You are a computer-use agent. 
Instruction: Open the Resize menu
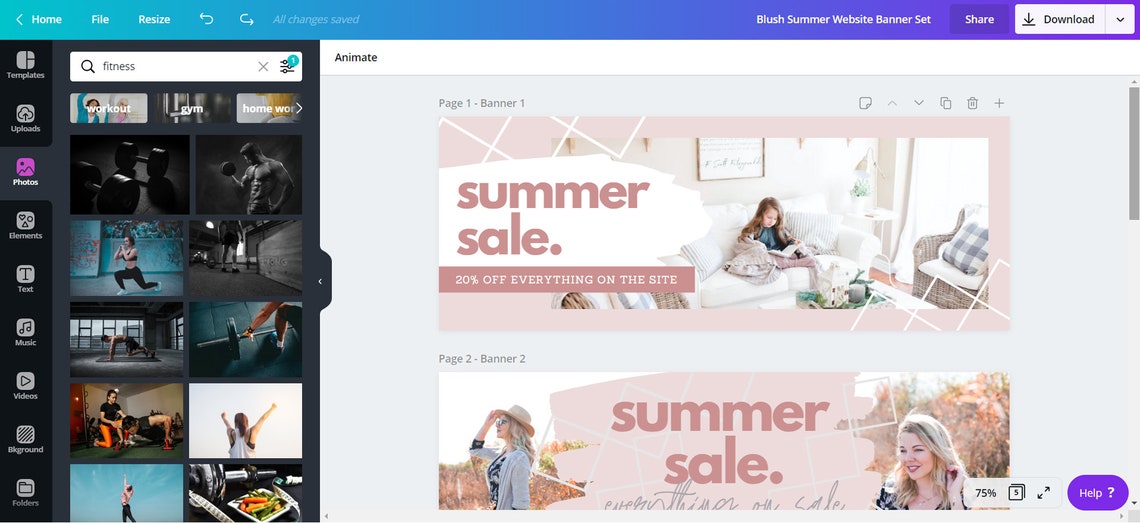[x=154, y=20]
